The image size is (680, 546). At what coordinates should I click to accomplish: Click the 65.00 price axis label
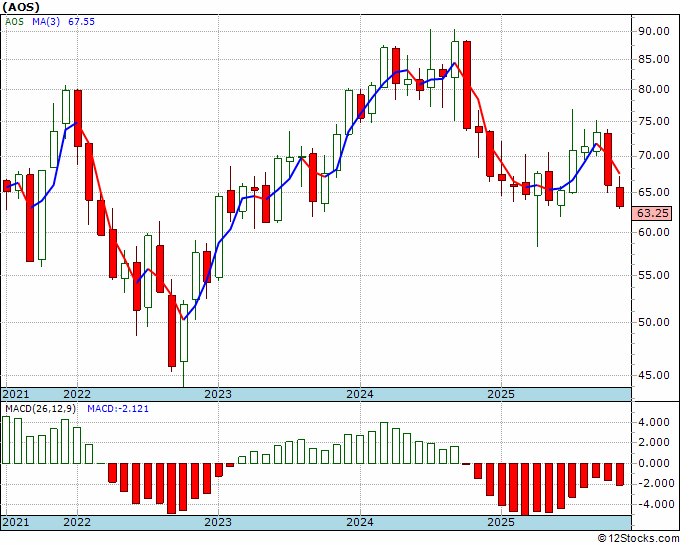point(654,192)
